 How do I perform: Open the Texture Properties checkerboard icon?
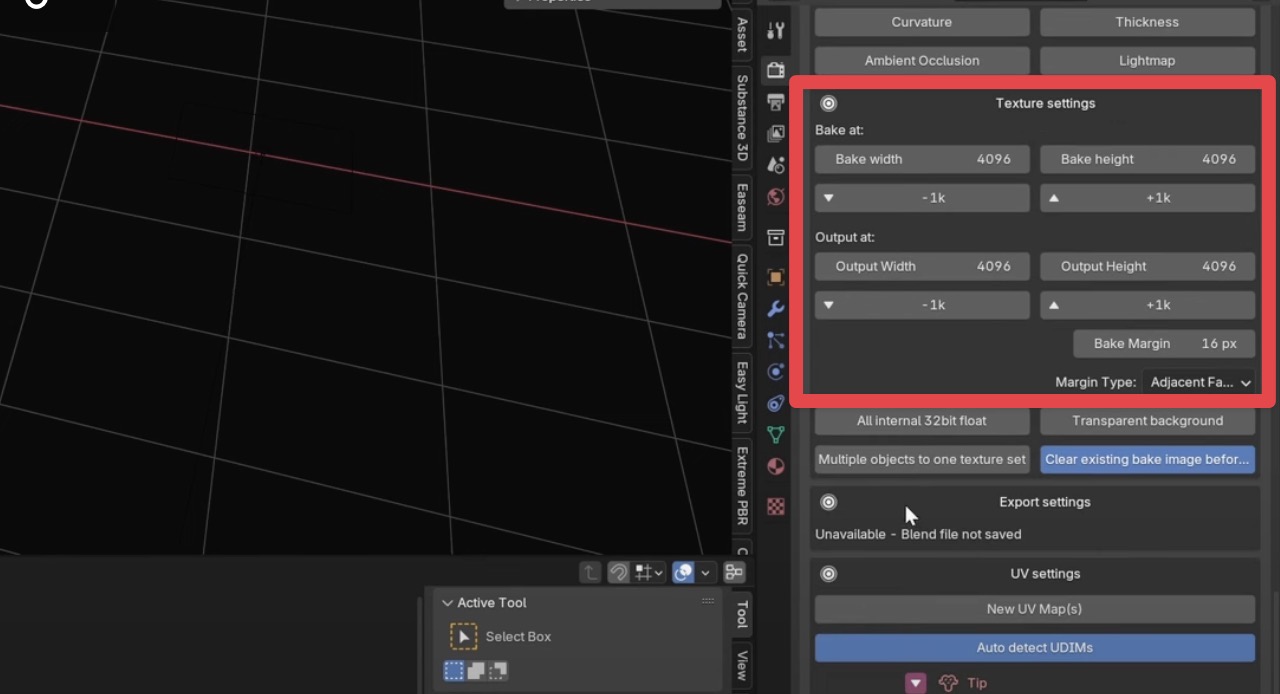tap(775, 506)
